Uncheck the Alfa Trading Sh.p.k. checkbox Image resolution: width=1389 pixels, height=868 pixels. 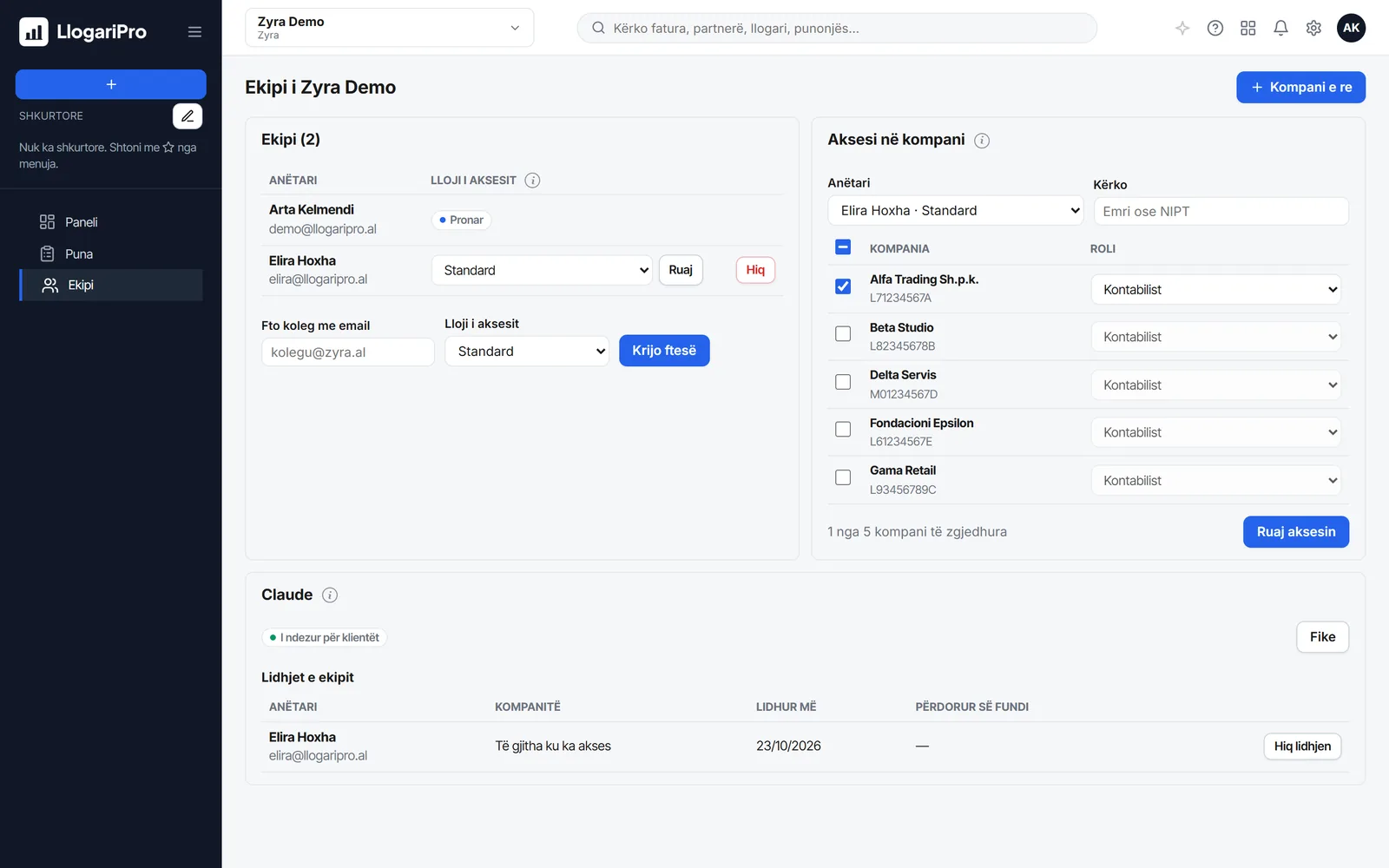(843, 286)
